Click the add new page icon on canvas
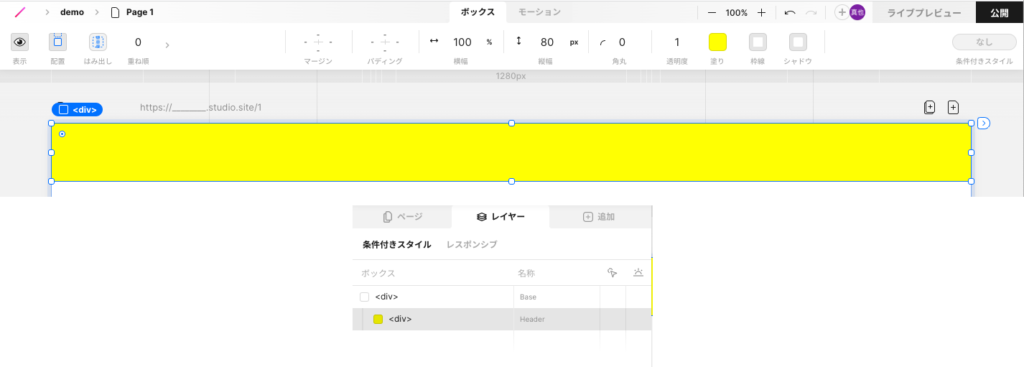The width and height of the screenshot is (1024, 367). tap(953, 108)
